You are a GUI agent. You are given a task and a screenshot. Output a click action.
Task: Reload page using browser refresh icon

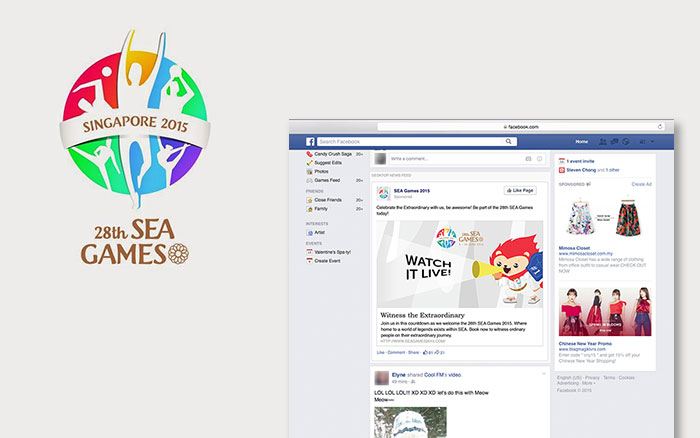coord(660,127)
